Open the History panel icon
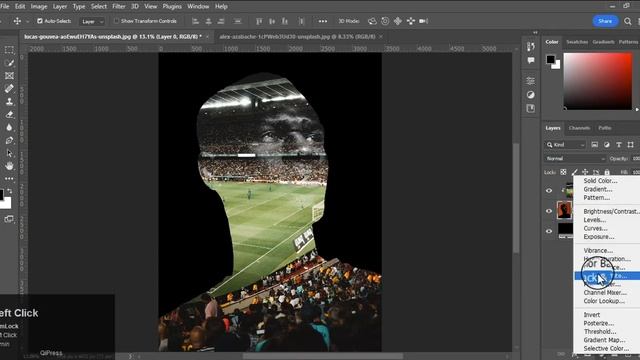Screen dimensions: 640x360 [x=531, y=47]
